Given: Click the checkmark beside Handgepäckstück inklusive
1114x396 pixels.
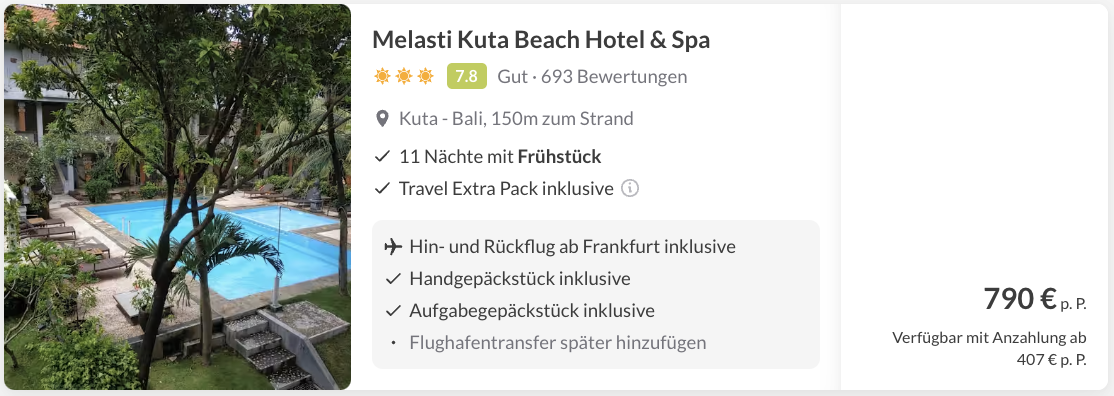Looking at the screenshot, I should [393, 279].
